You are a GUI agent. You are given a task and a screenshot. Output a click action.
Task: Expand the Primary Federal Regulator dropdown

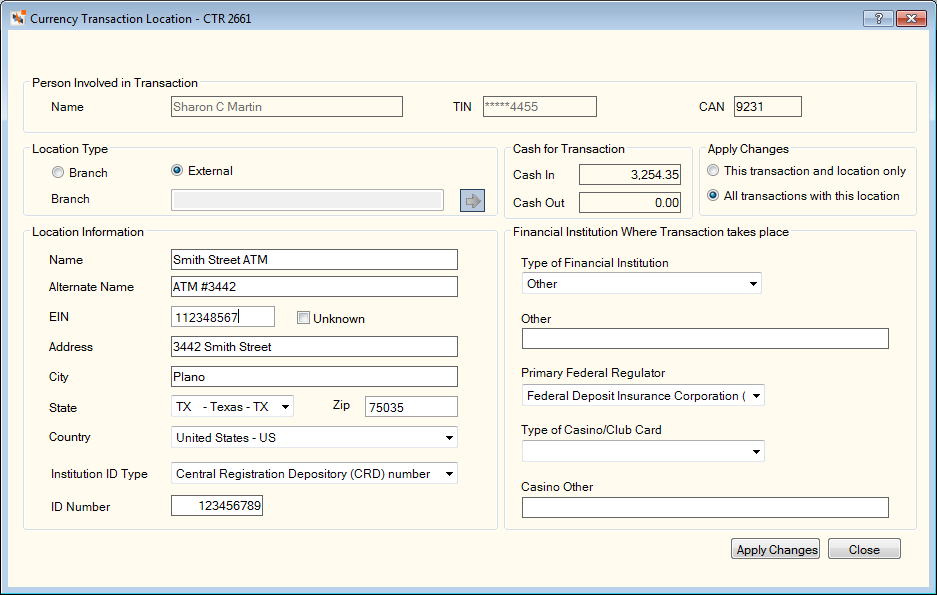757,395
